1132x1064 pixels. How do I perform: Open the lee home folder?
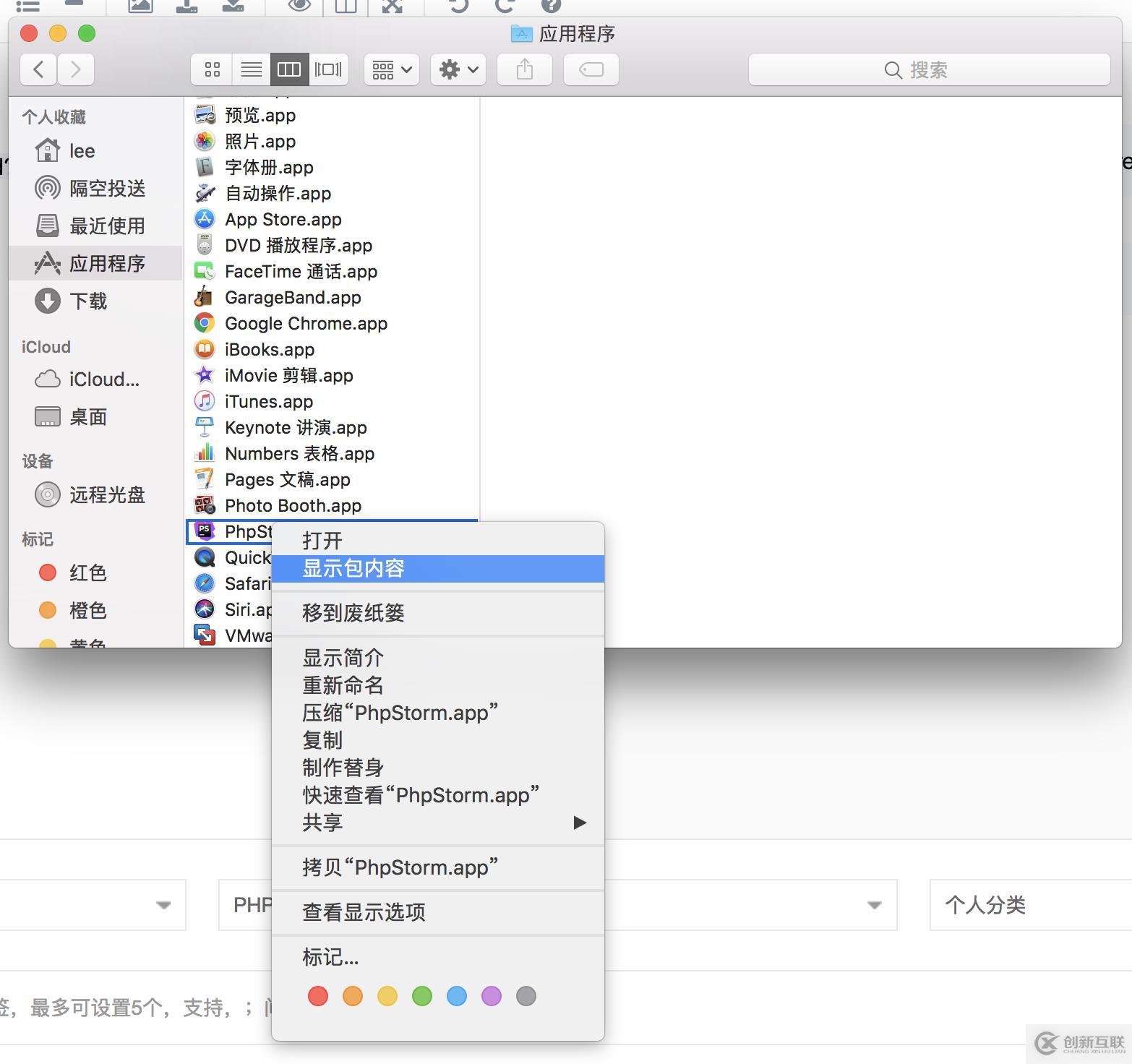(95, 150)
